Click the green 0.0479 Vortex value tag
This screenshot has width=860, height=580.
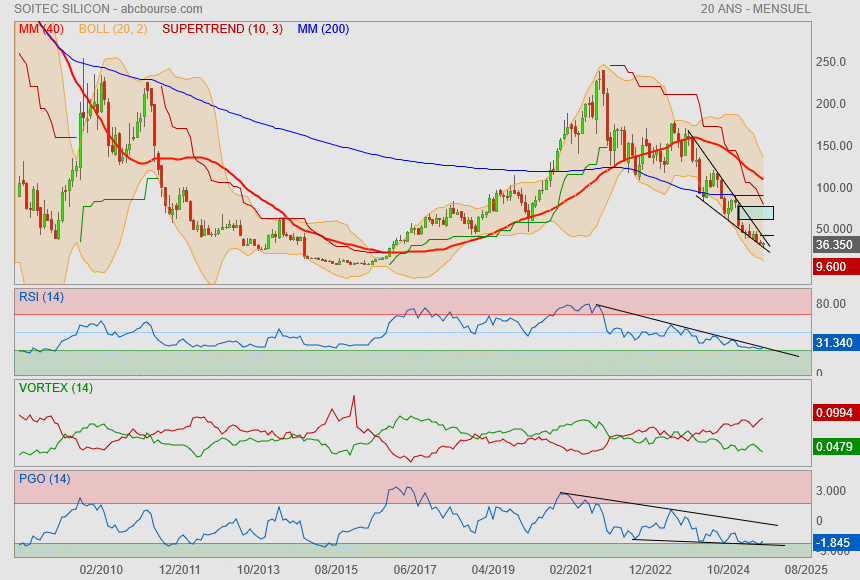pos(833,447)
